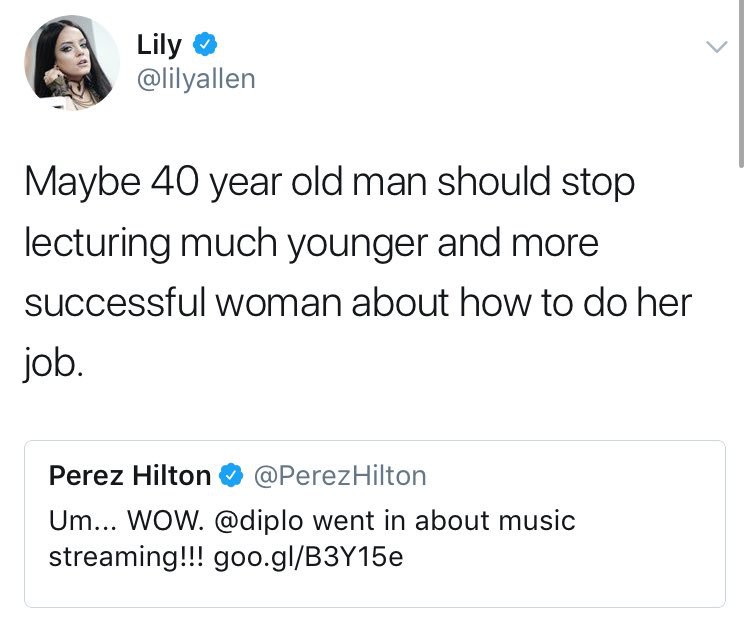Click the word 'job.' ending the tweet

pos(53,365)
